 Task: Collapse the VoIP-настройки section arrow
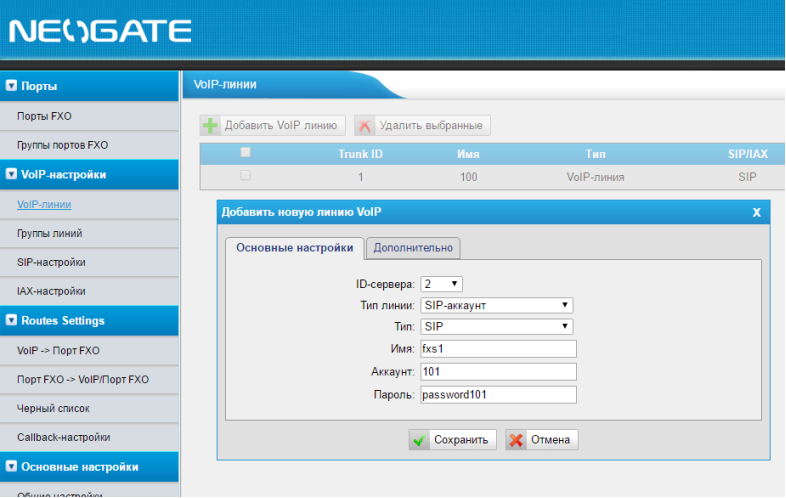click(x=12, y=174)
